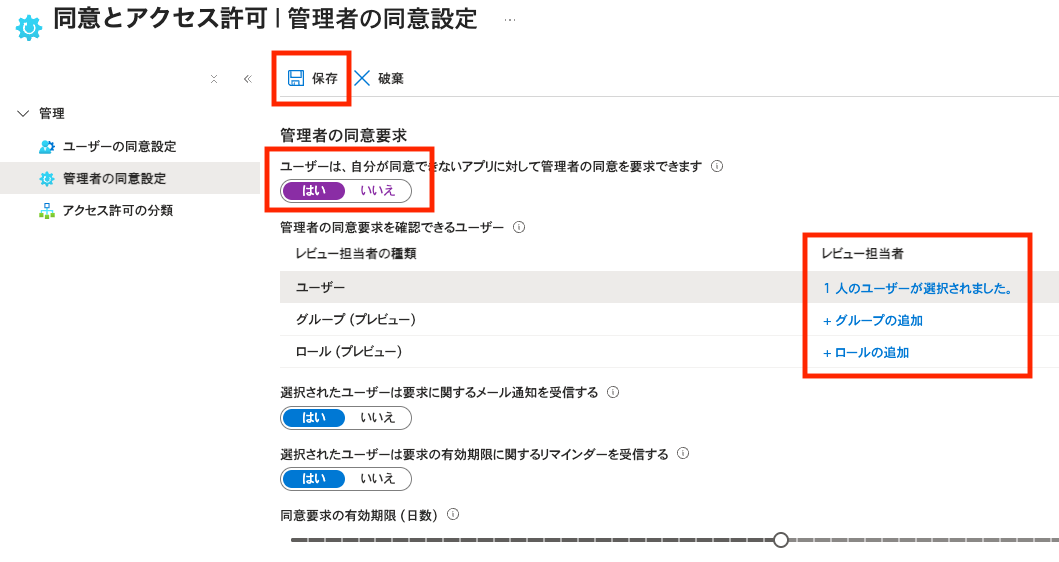Click the admin consent settings gear icon
The image size is (1059, 562).
pyautogui.click(x=47, y=179)
